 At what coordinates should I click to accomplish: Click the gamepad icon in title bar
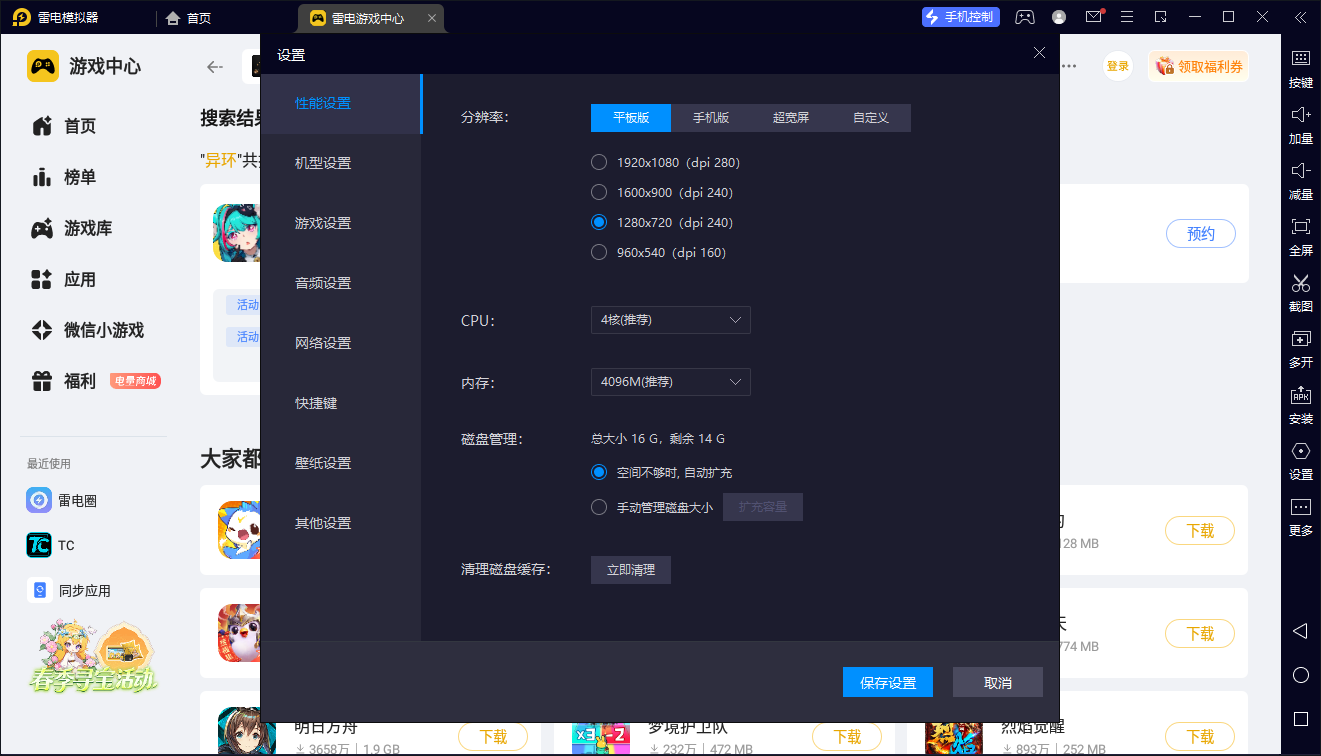coord(1025,17)
